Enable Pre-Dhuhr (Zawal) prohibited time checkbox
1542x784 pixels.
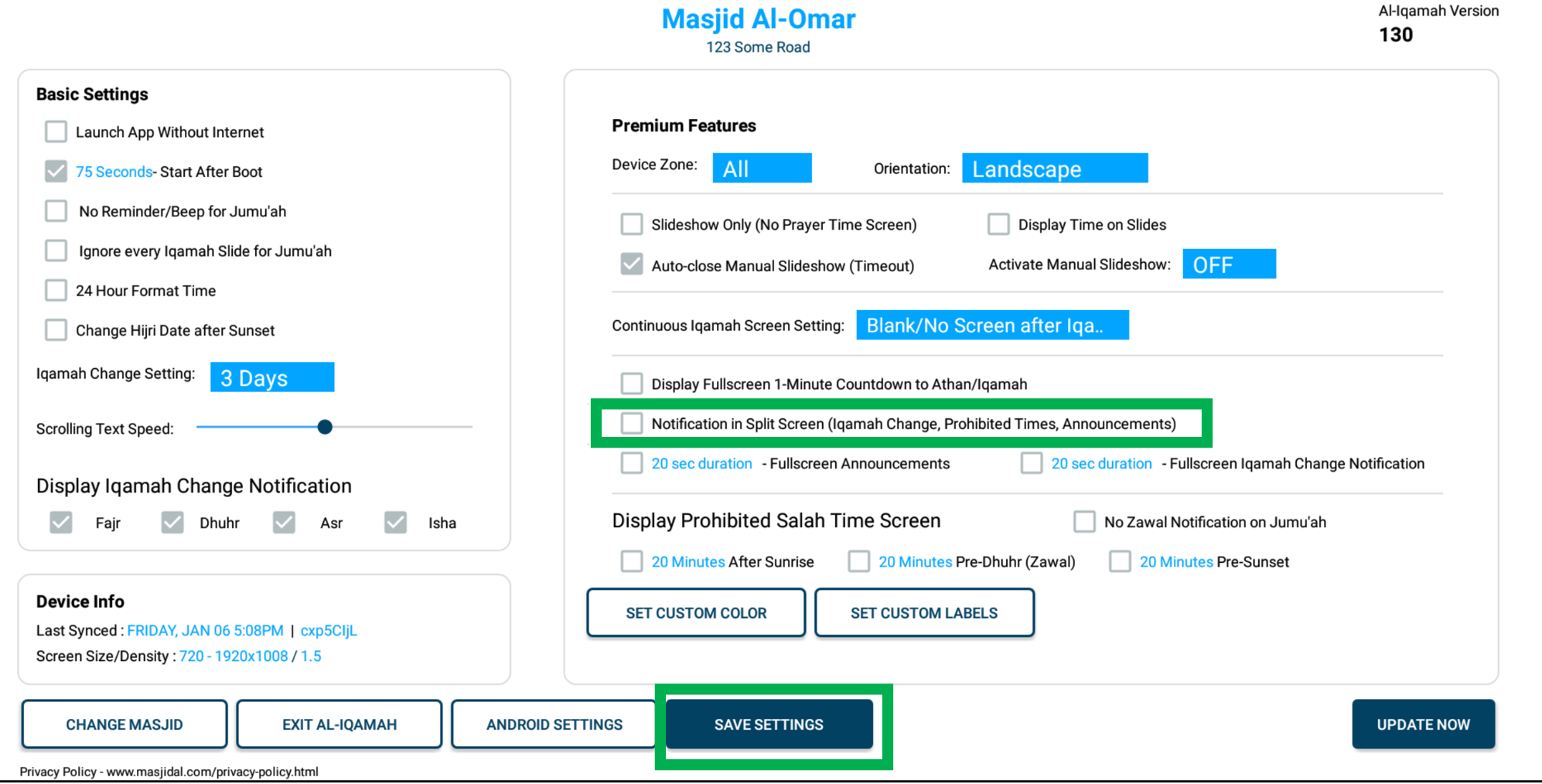[859, 561]
